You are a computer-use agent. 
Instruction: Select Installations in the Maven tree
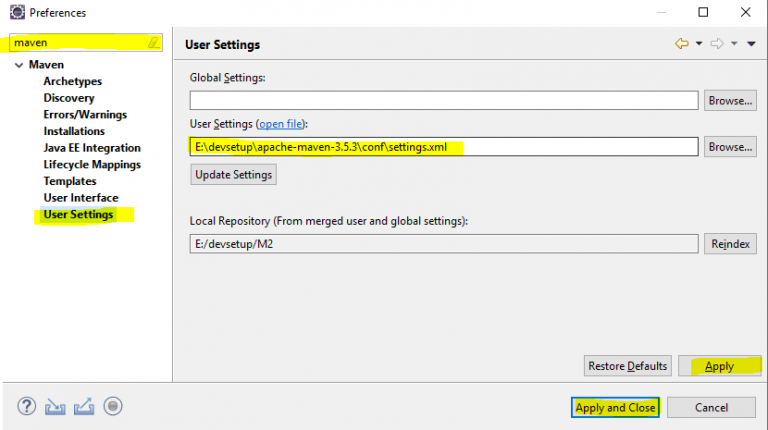pyautogui.click(x=74, y=131)
